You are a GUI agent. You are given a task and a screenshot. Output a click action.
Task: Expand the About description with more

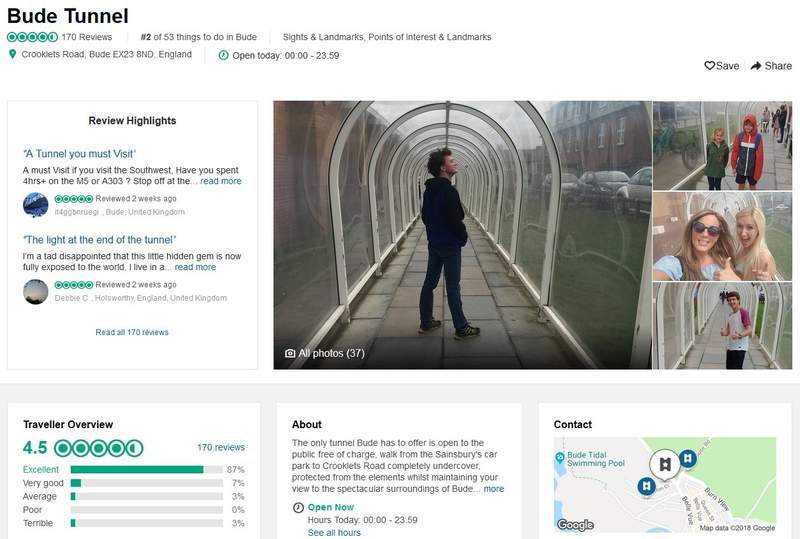coord(494,489)
